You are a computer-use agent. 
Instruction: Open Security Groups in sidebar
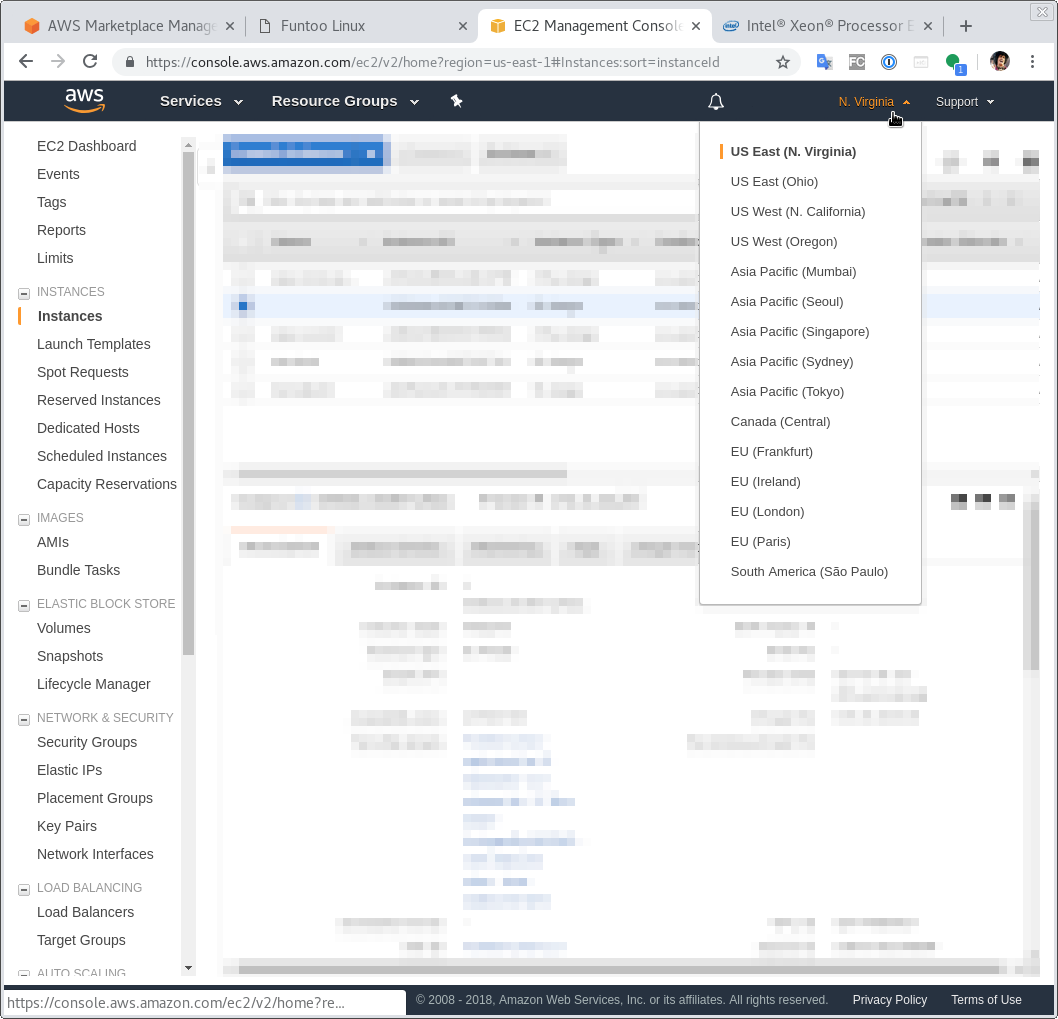87,742
